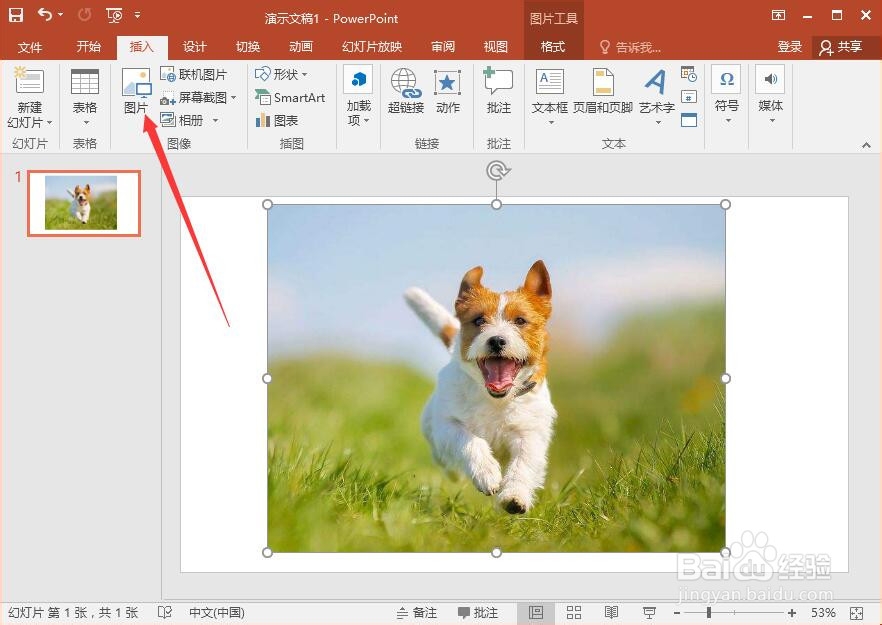Viewport: 882px width, 625px height.
Task: Click the 图片 insert picture icon
Action: tap(136, 82)
